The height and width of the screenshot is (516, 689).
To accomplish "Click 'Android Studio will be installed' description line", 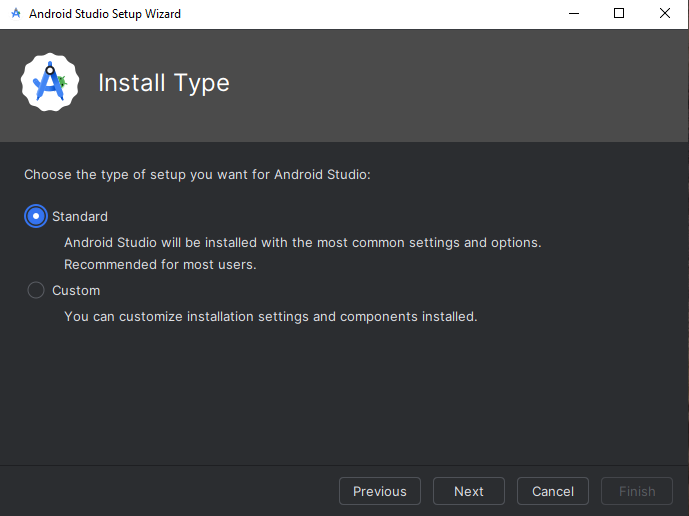I will 303,243.
